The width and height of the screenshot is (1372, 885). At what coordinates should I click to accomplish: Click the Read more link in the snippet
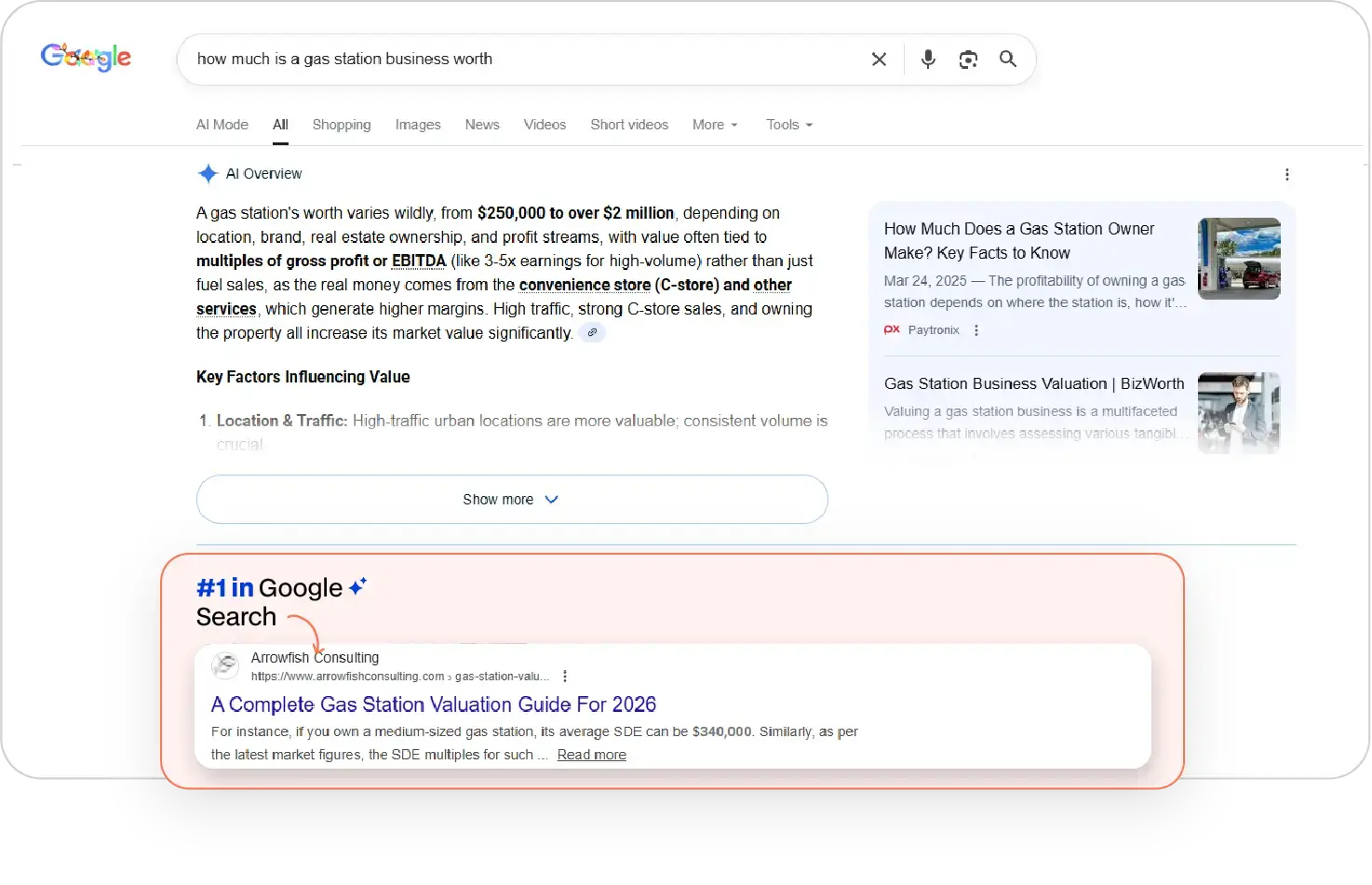point(591,755)
